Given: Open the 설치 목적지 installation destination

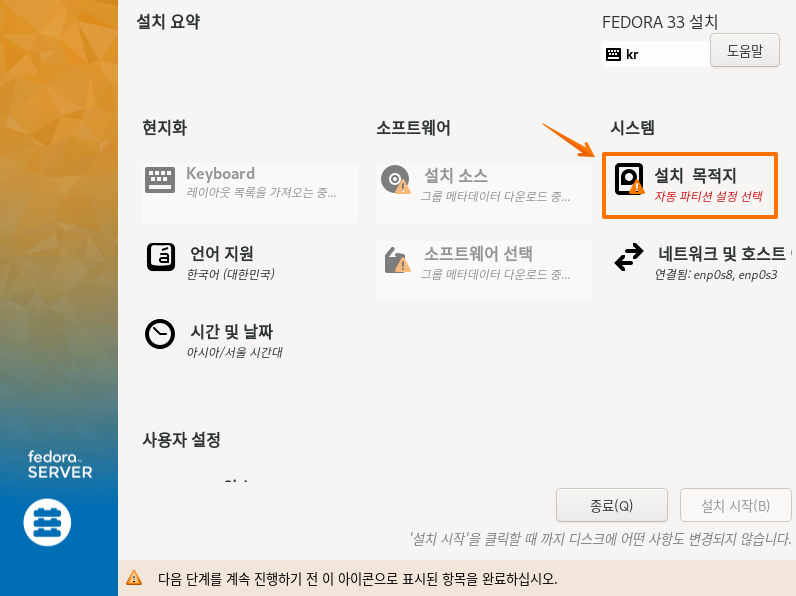Looking at the screenshot, I should [690, 186].
